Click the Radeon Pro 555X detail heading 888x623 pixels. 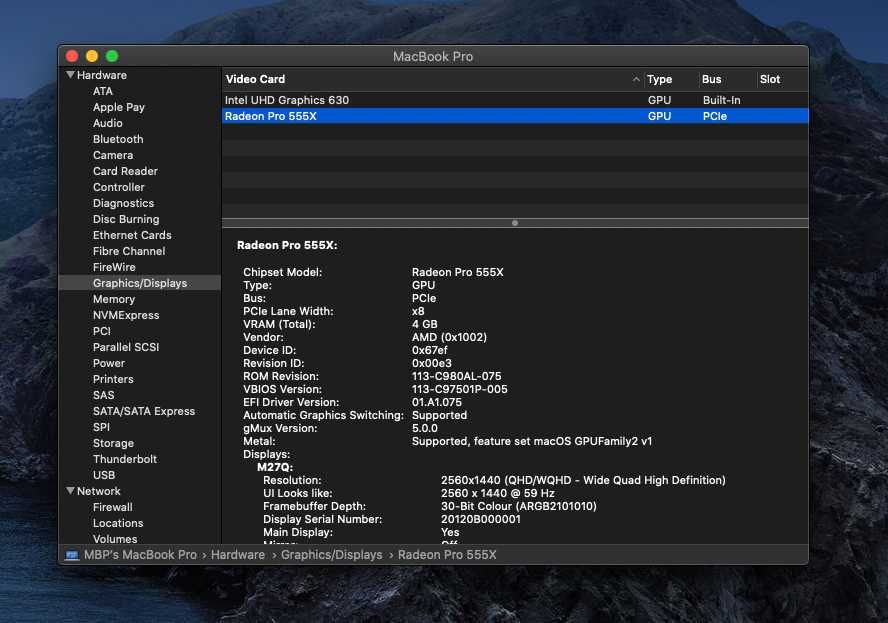pos(287,245)
